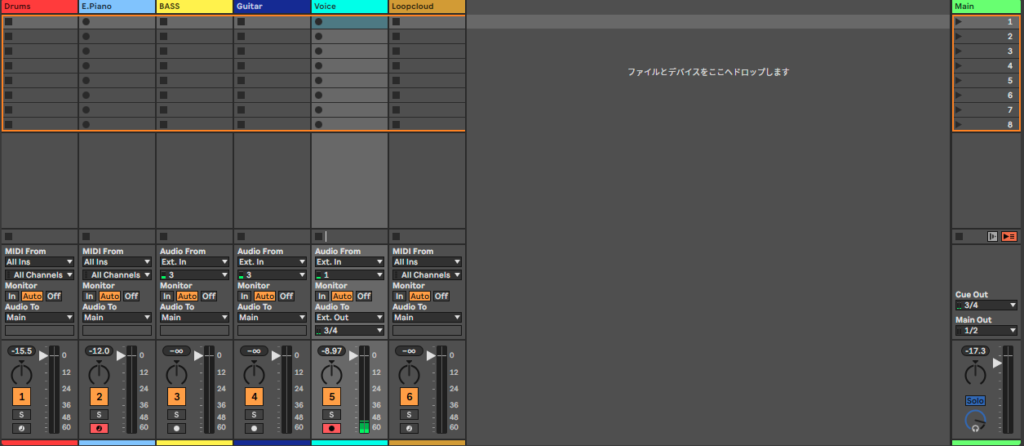Arm the Voice track for recording
Image resolution: width=1024 pixels, height=446 pixels.
[x=332, y=427]
